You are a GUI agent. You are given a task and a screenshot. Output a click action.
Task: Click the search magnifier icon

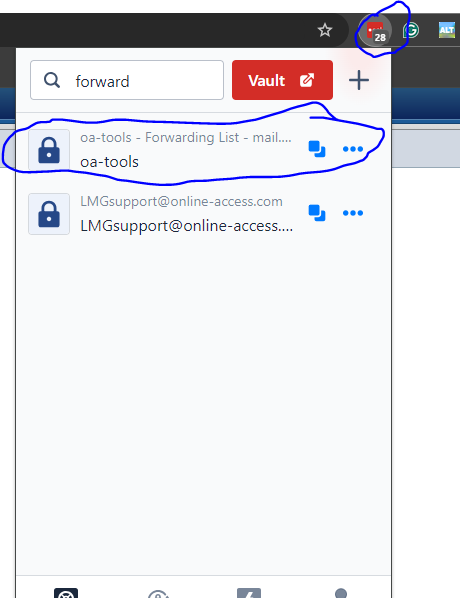click(x=52, y=80)
